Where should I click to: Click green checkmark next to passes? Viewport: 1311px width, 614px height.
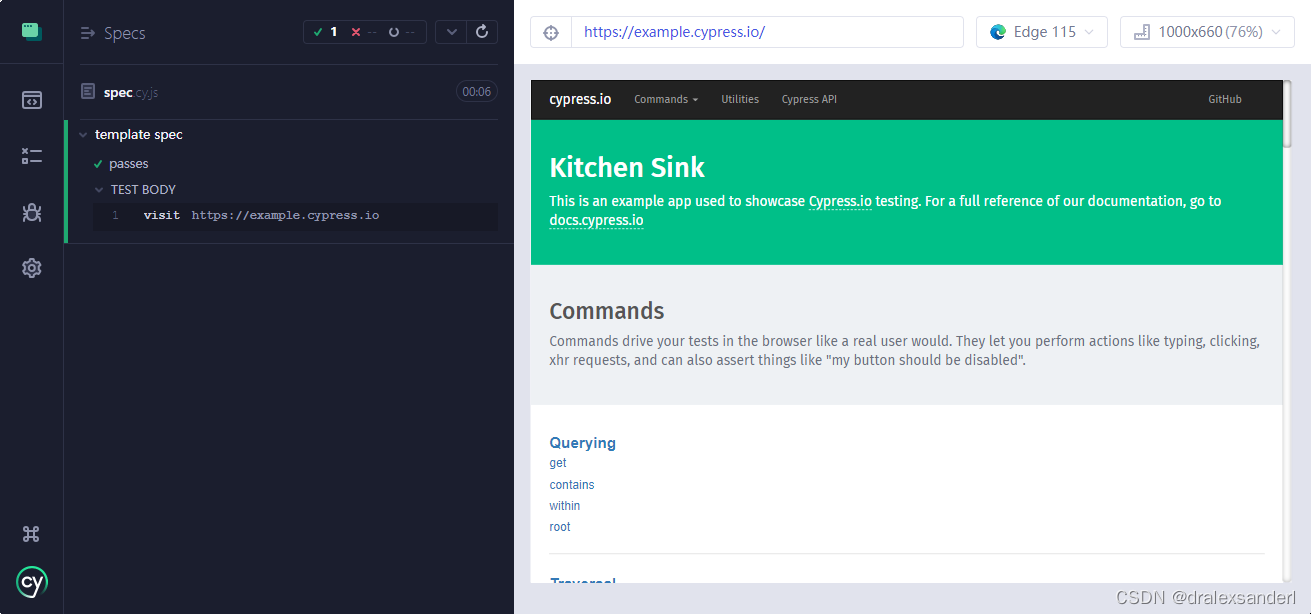[x=98, y=164]
